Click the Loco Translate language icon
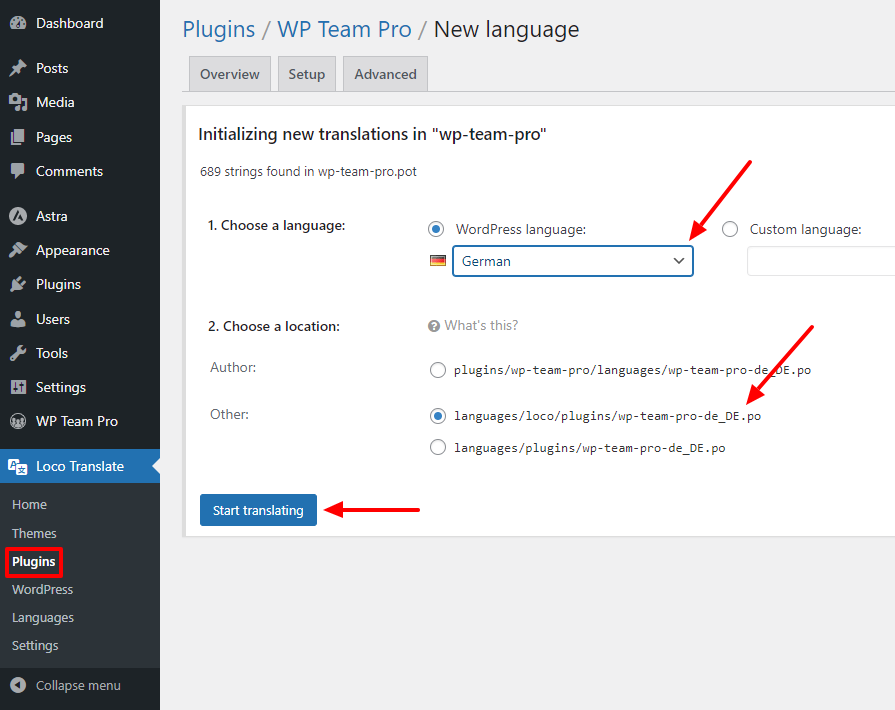This screenshot has width=895, height=710. [x=18, y=466]
